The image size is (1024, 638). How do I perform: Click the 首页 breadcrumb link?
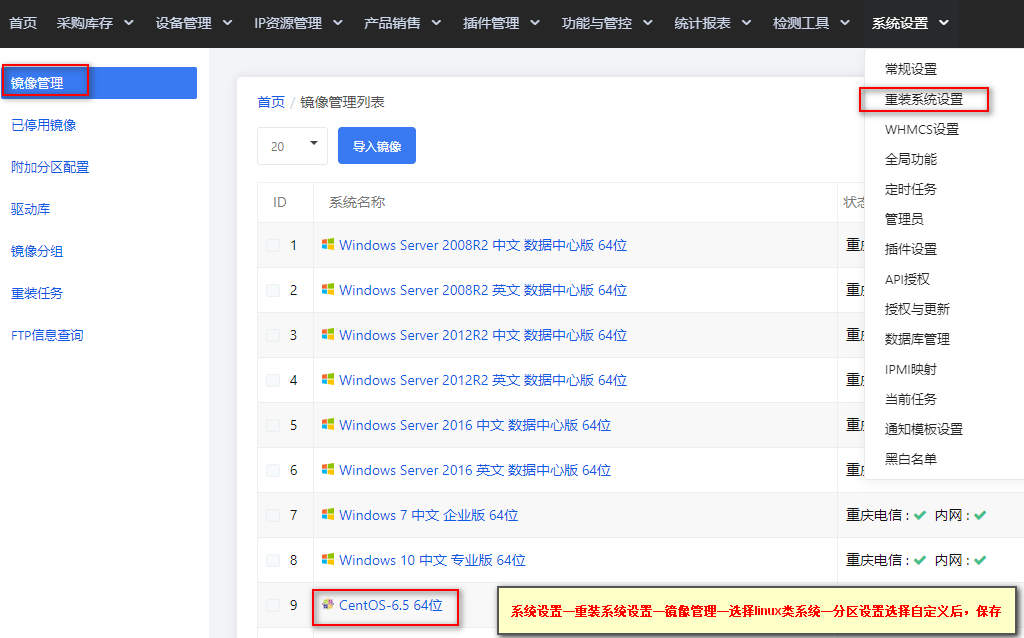[x=271, y=102]
